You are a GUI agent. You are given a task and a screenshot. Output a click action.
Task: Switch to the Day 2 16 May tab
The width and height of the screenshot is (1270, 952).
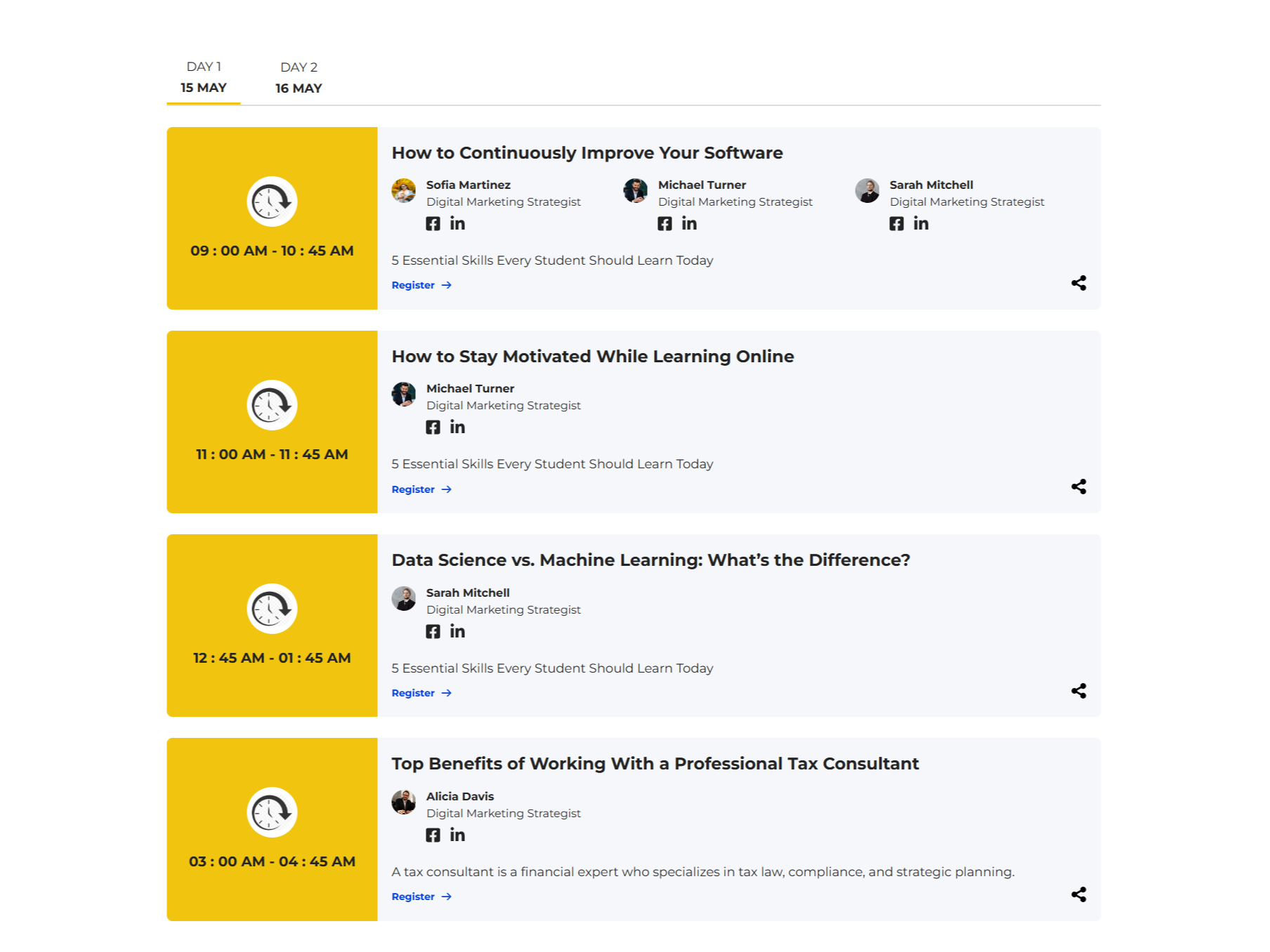[299, 78]
